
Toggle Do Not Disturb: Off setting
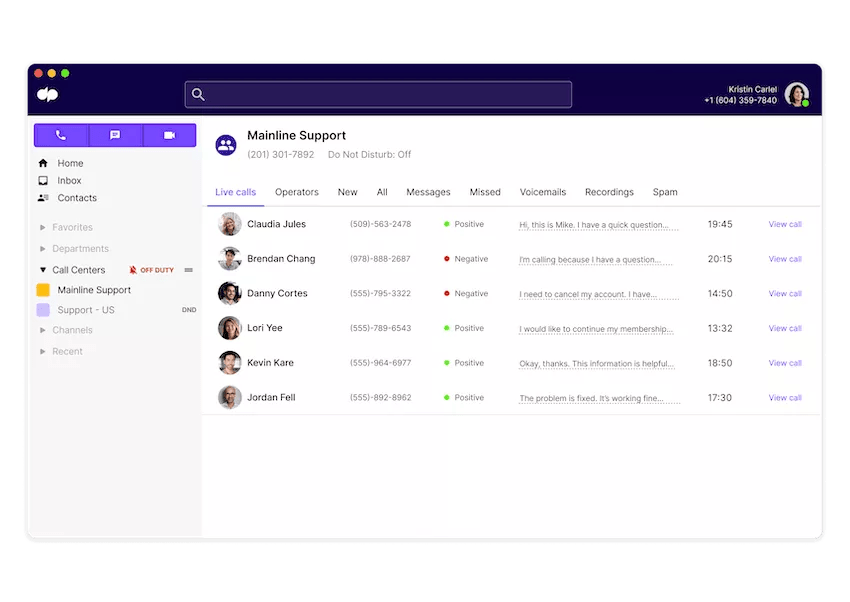click(369, 154)
